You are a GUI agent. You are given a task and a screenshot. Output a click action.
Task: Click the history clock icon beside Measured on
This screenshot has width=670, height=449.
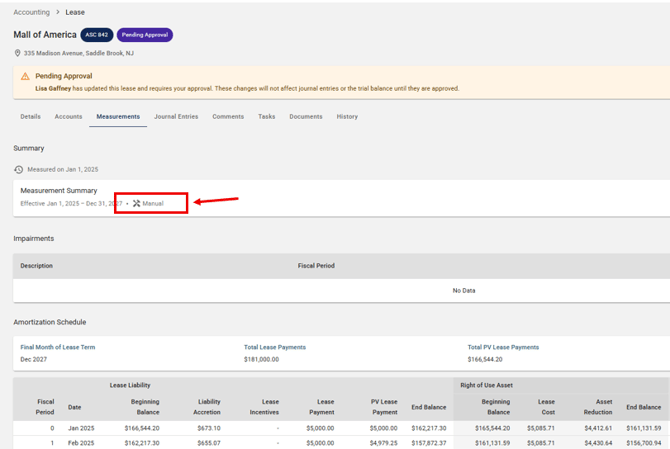pyautogui.click(x=18, y=170)
